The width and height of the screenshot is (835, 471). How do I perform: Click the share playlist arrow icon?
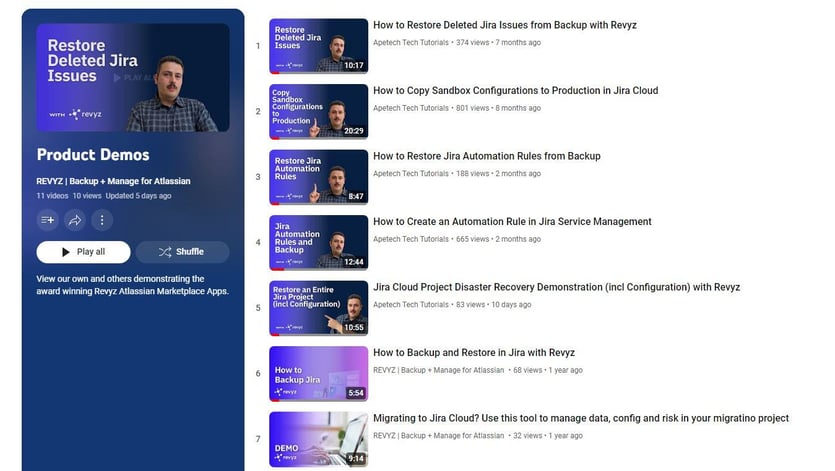(75, 220)
